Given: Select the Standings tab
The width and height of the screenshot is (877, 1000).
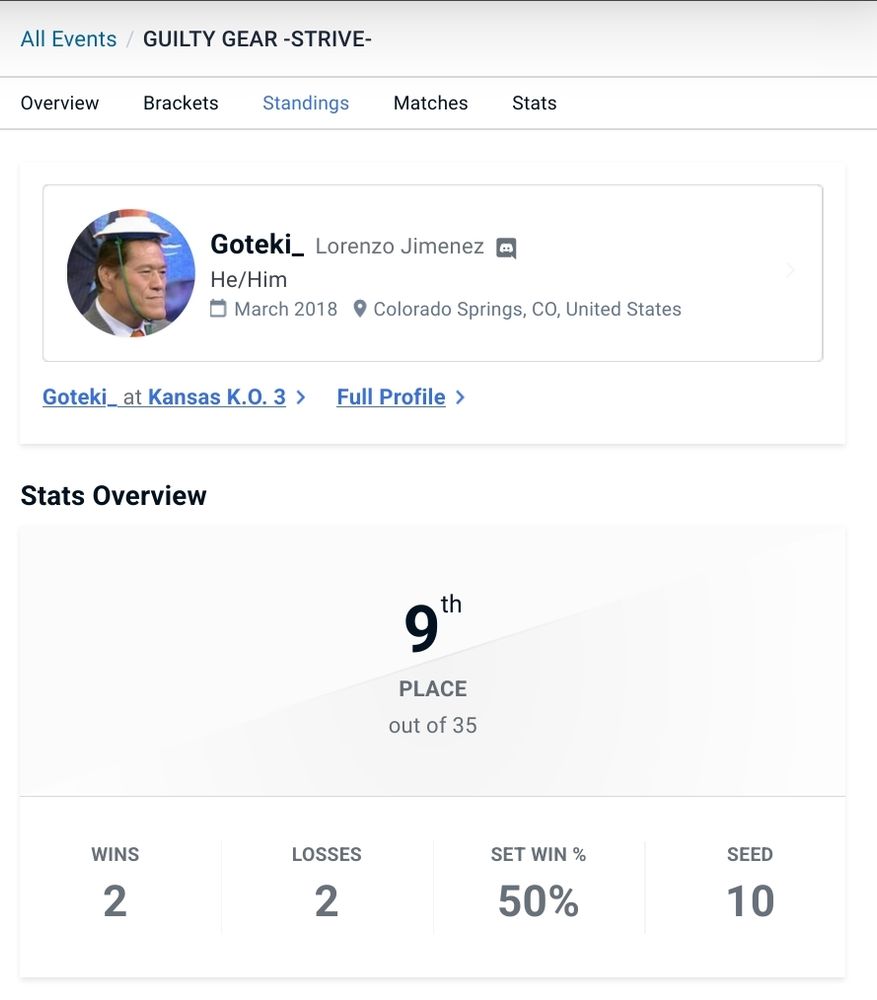Looking at the screenshot, I should tap(306, 103).
